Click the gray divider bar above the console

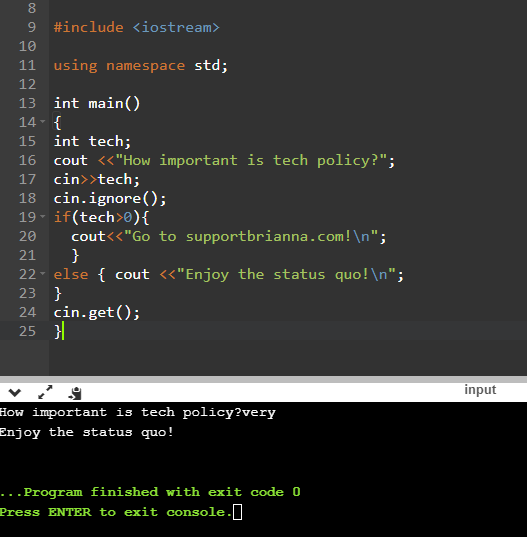point(263,379)
